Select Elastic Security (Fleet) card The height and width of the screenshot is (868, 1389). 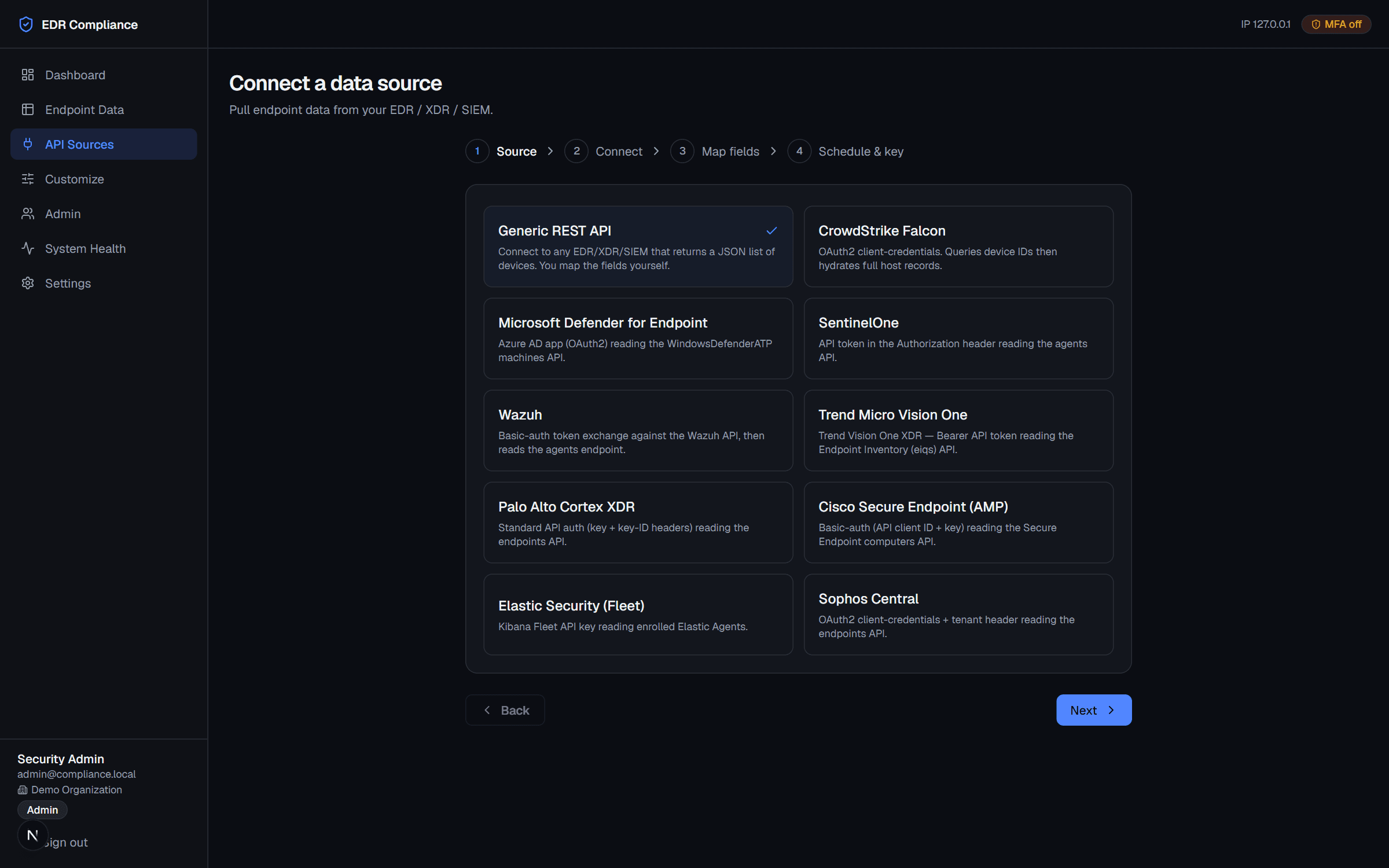pyautogui.click(x=638, y=615)
